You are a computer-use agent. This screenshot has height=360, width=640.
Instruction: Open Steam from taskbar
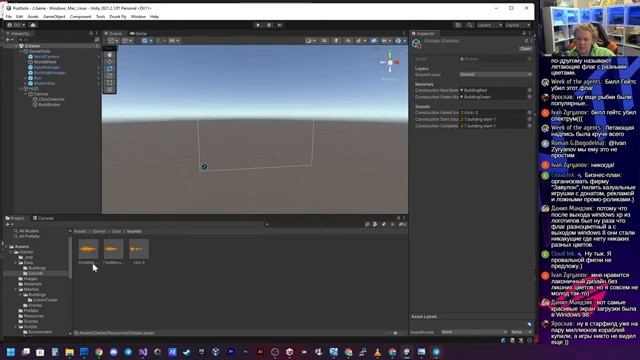pos(187,352)
